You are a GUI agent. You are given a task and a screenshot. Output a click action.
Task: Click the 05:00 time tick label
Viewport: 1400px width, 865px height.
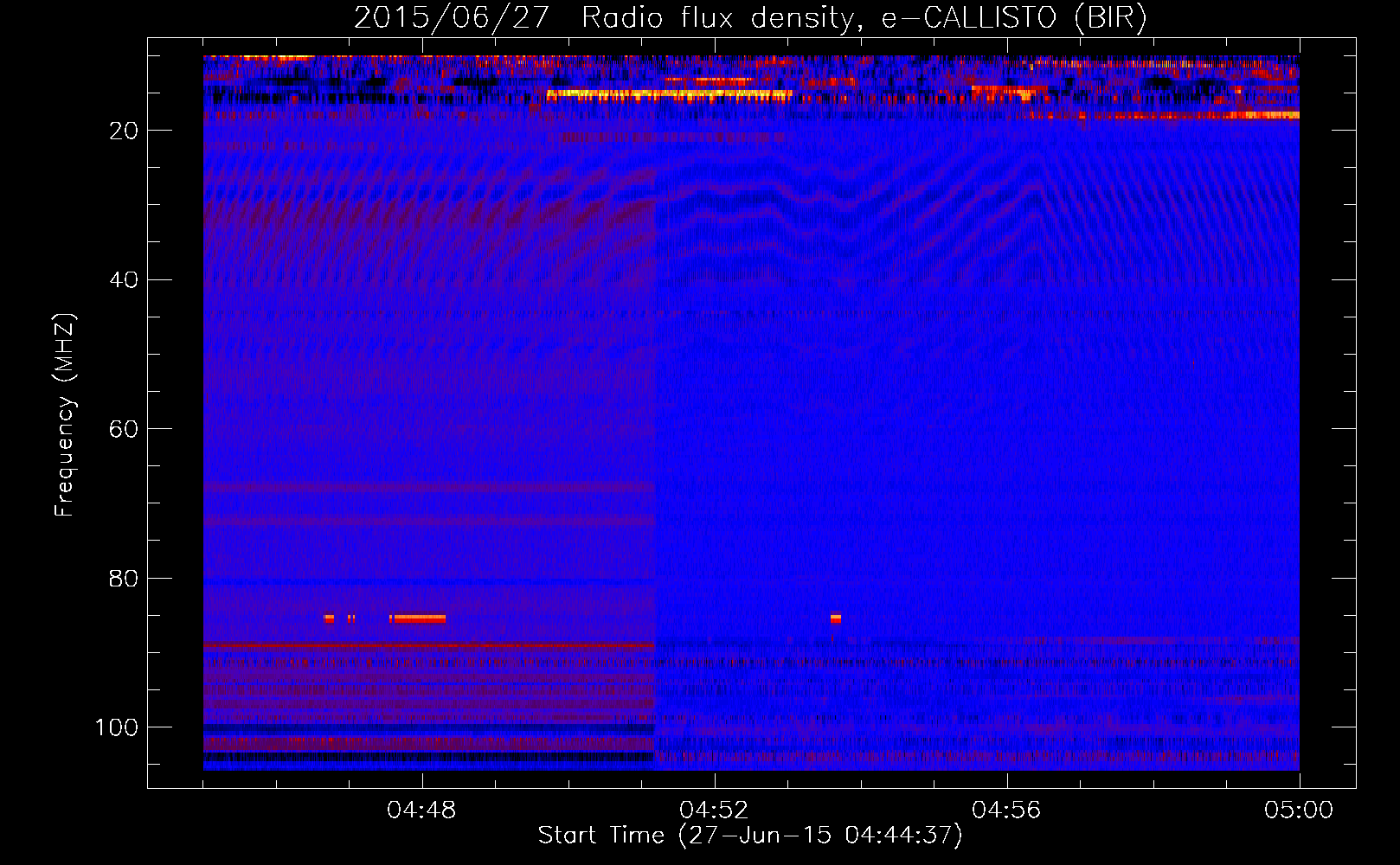point(1299,811)
